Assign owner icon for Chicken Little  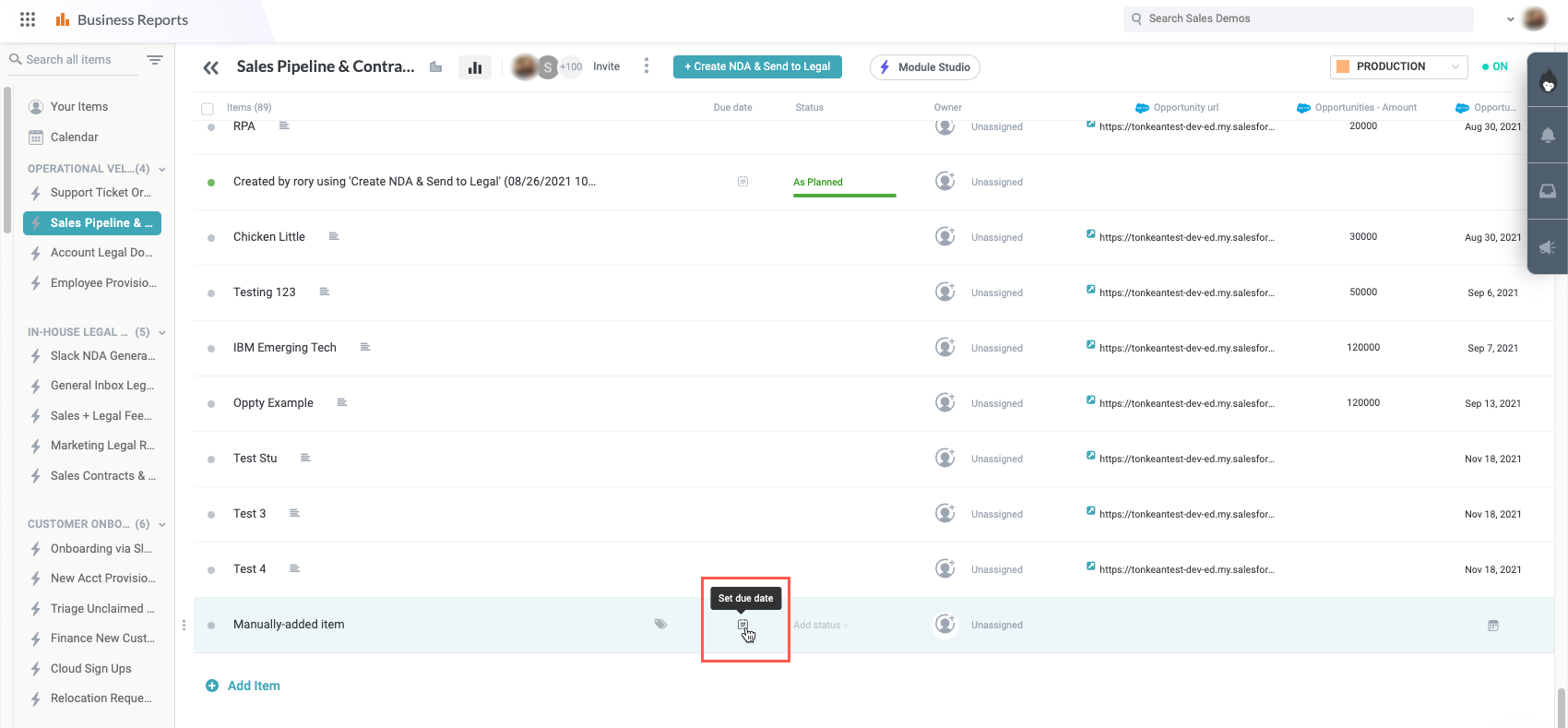[x=945, y=236]
